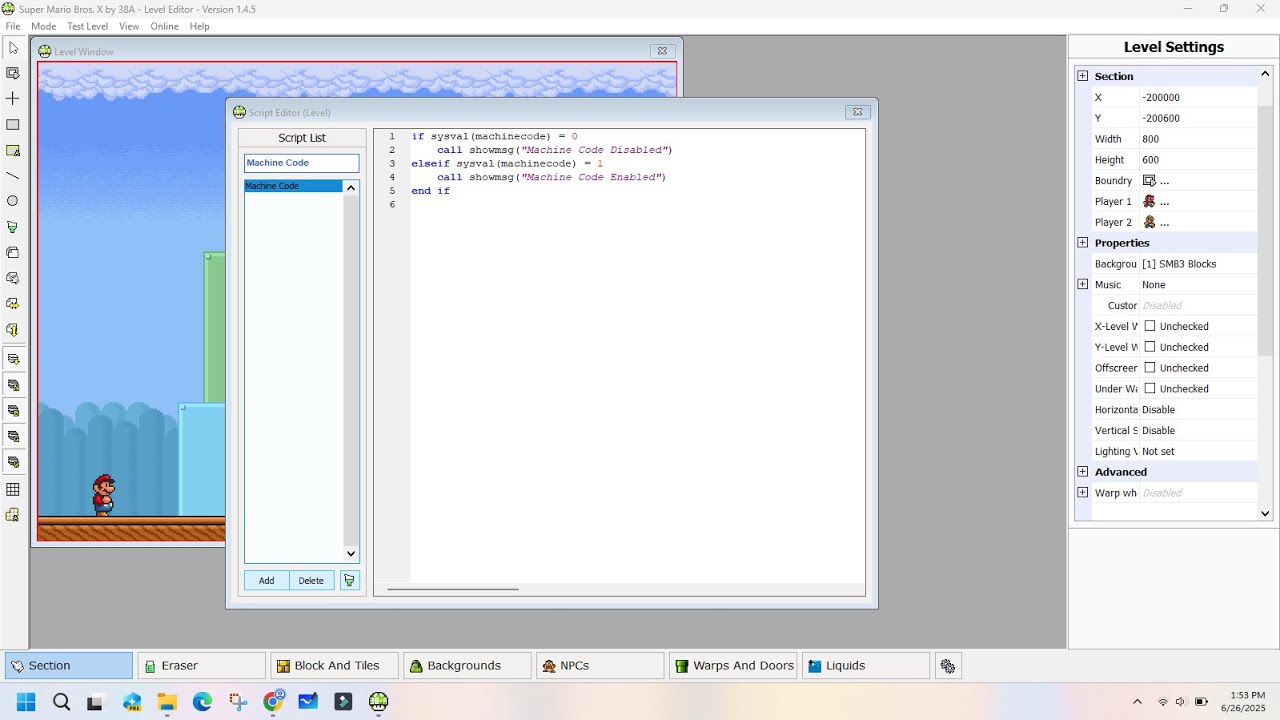Image resolution: width=1280 pixels, height=720 pixels.
Task: Open the gear settings tab at the bottom
Action: click(948, 665)
